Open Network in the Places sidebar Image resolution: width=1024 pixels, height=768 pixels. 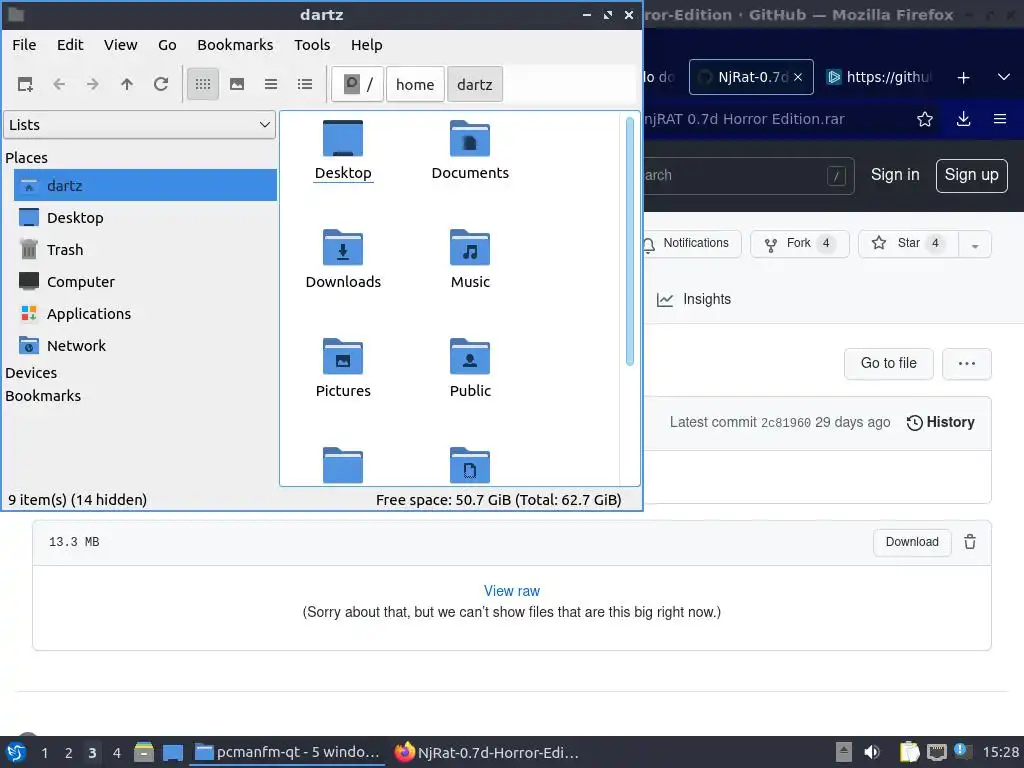point(145,345)
